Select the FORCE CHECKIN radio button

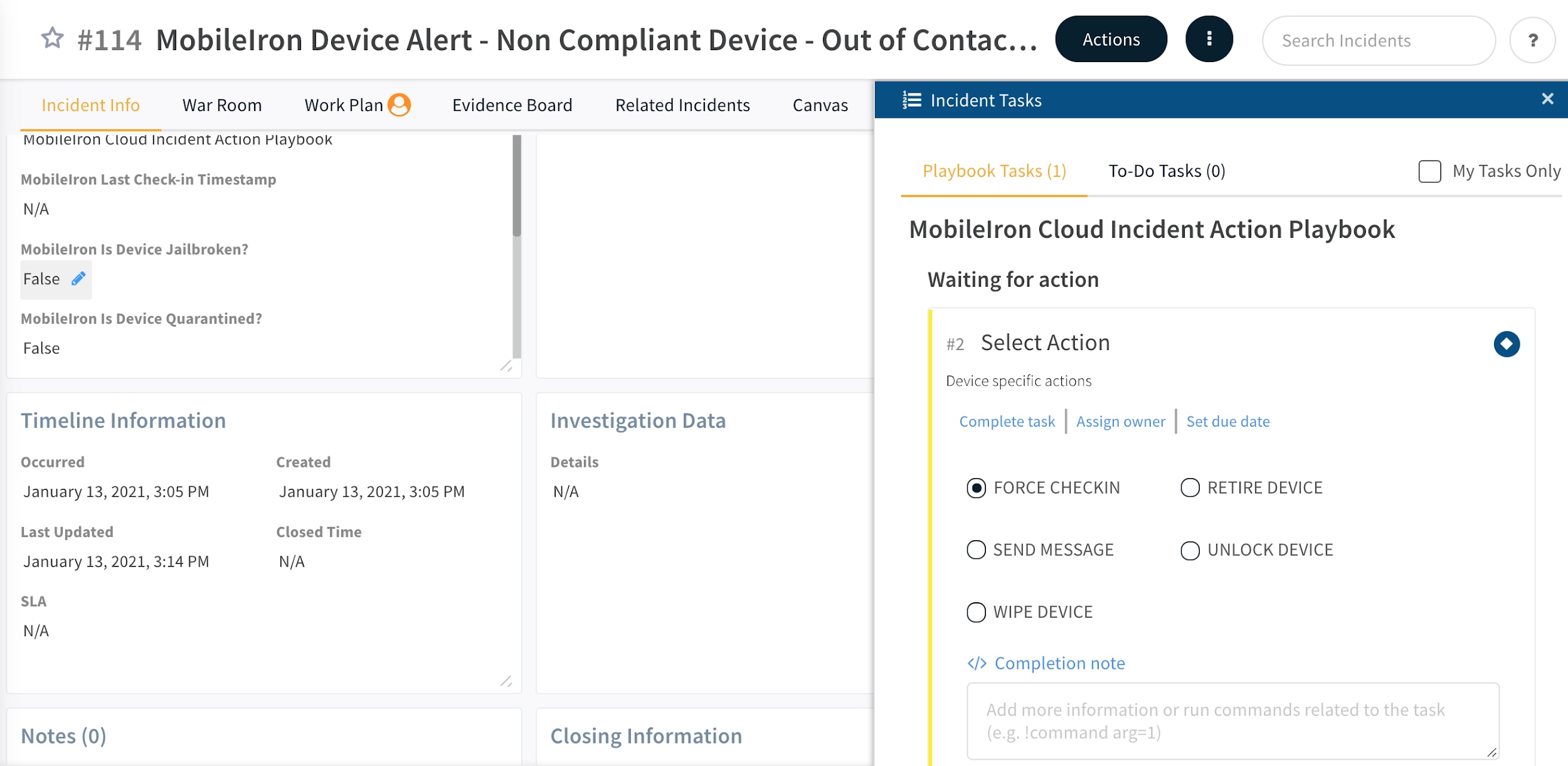pyautogui.click(x=977, y=487)
